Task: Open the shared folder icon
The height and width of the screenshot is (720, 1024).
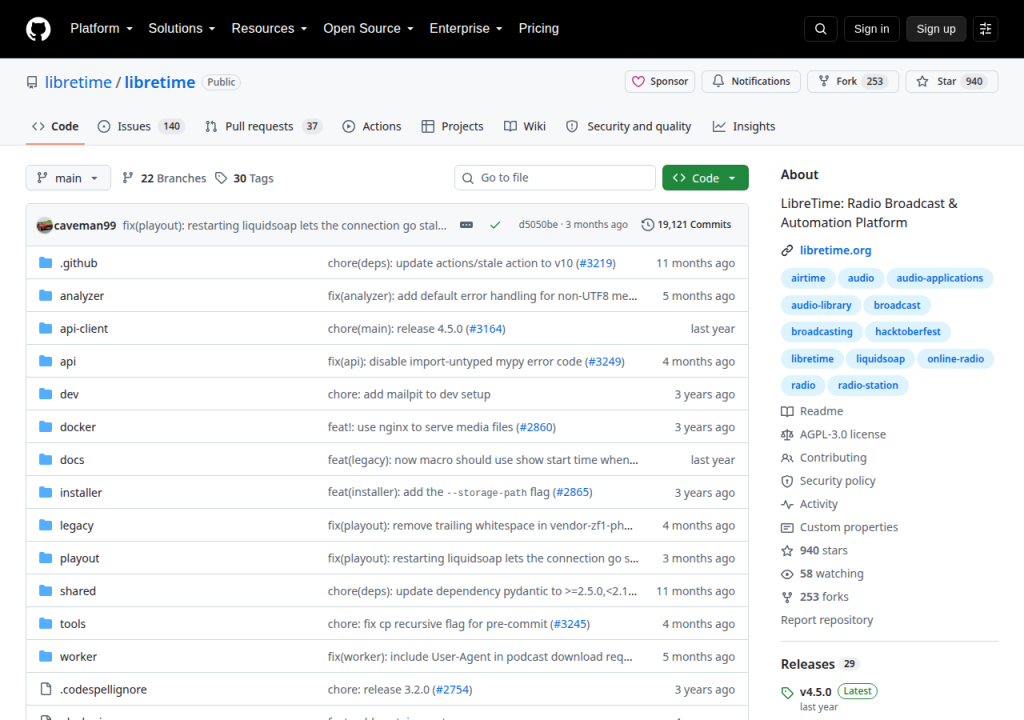Action: (x=45, y=591)
